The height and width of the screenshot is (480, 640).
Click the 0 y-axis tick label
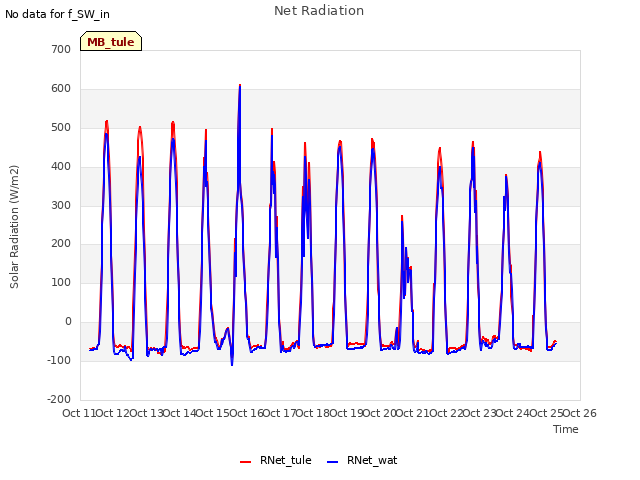[x=68, y=322]
